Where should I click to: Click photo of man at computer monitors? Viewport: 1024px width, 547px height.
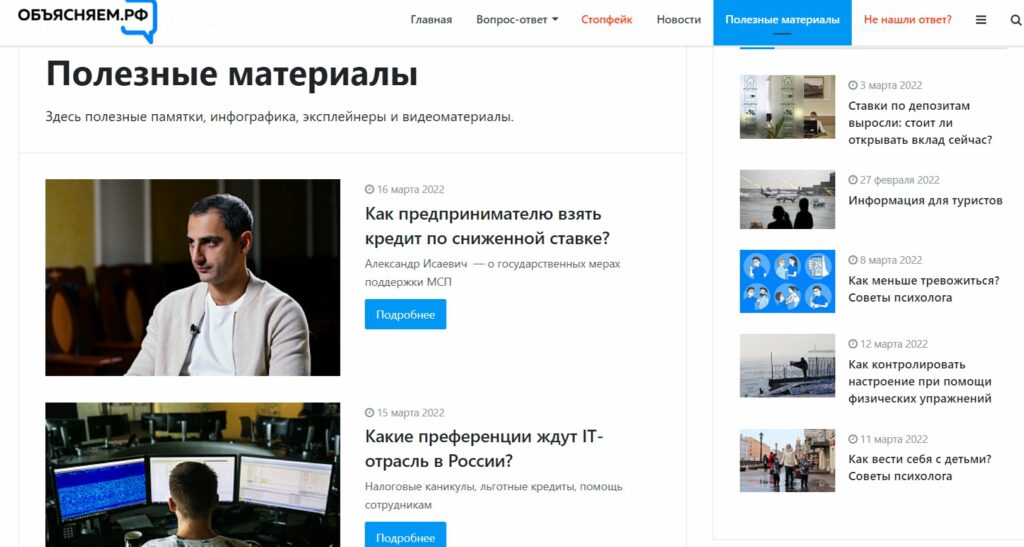tap(193, 475)
